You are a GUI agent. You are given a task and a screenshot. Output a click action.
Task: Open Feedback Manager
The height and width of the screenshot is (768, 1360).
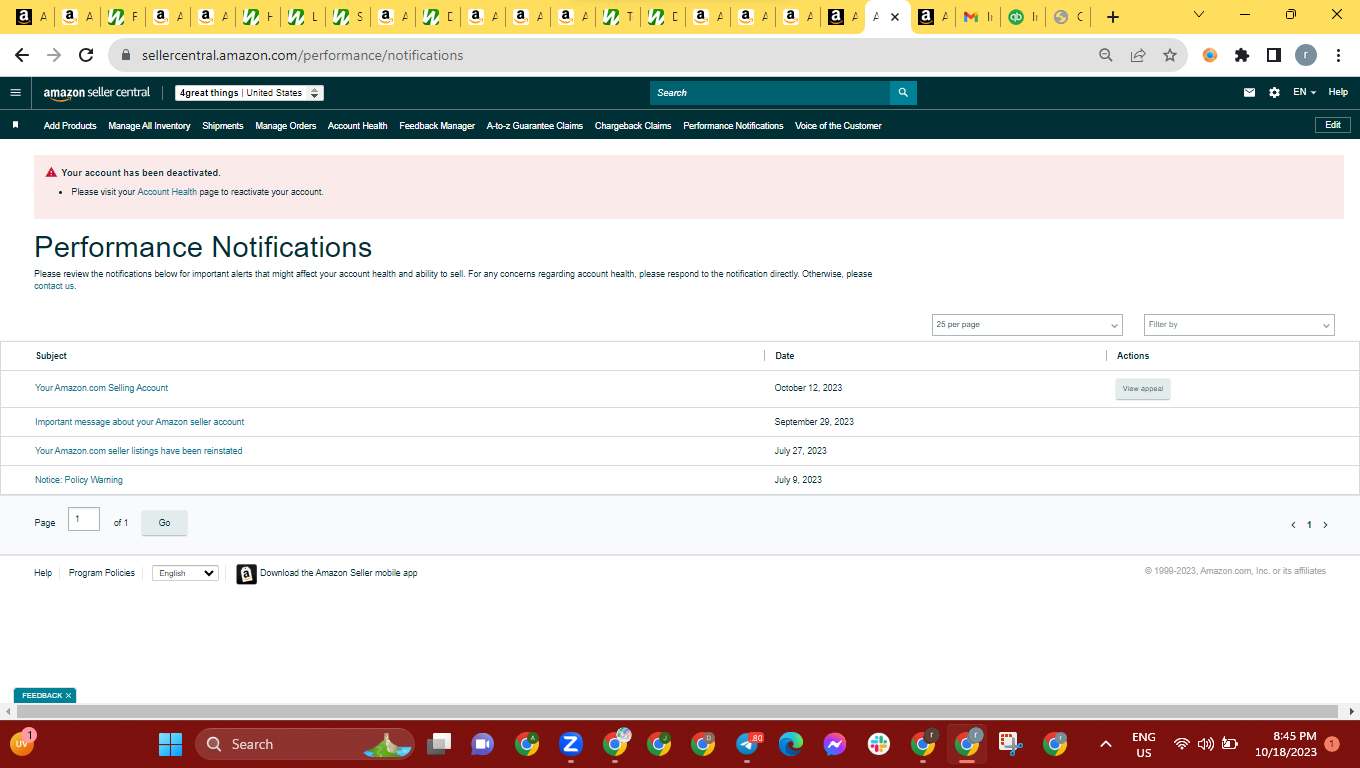coord(437,126)
